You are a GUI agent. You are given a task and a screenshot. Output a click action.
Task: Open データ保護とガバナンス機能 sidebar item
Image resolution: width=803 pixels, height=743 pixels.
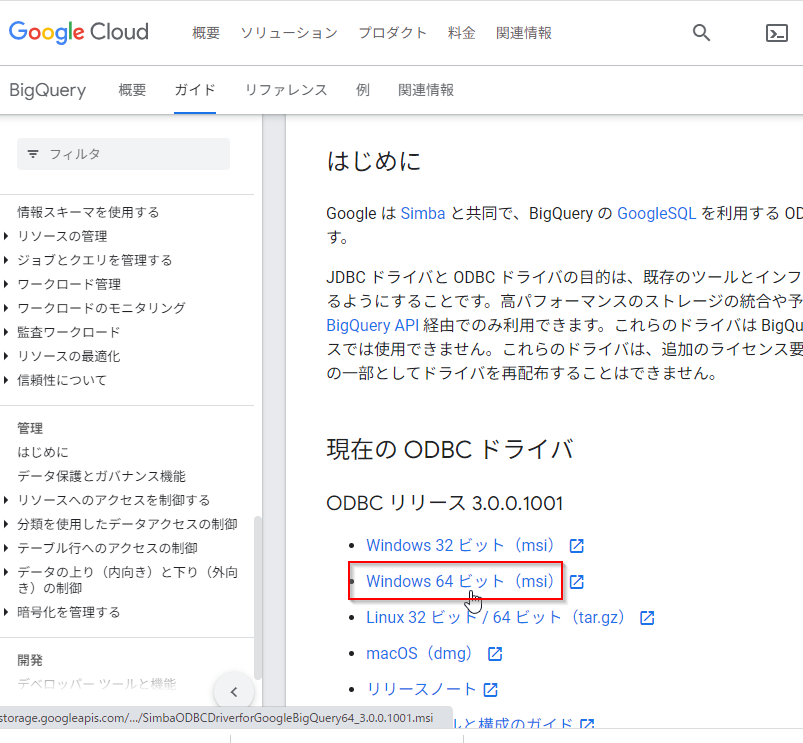[x=101, y=476]
